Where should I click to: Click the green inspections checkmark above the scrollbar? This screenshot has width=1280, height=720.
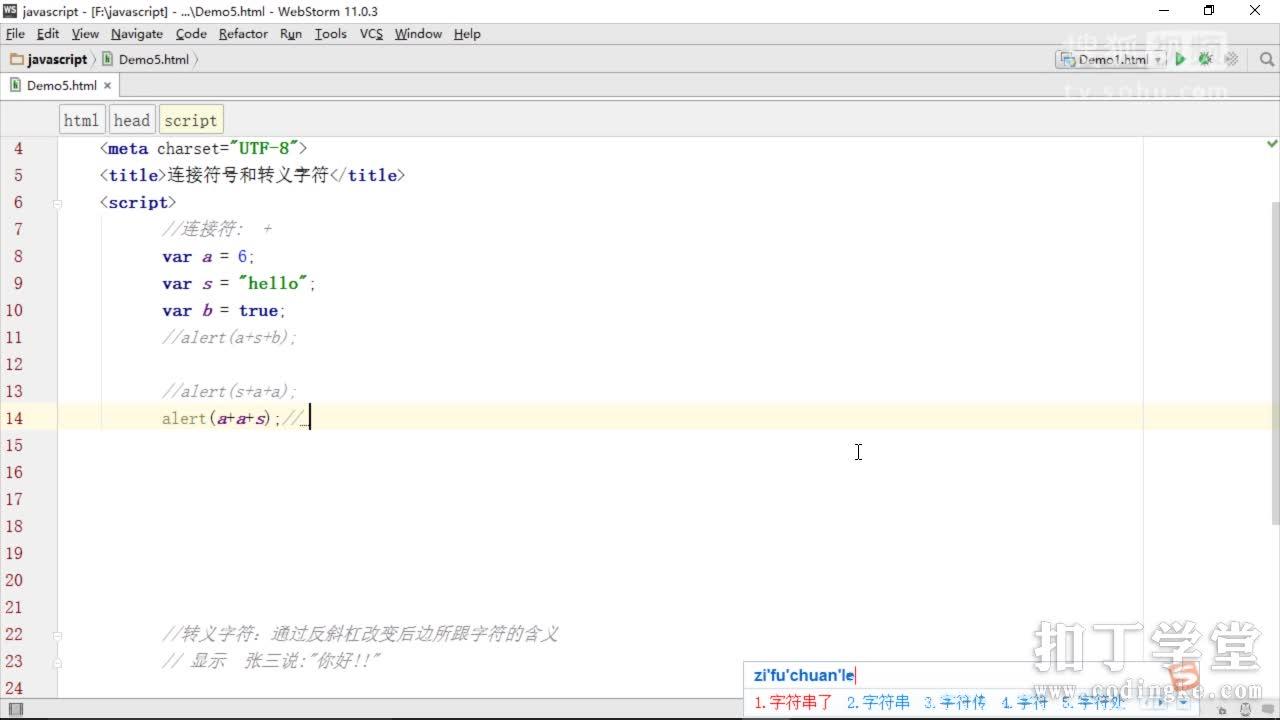(x=1271, y=144)
